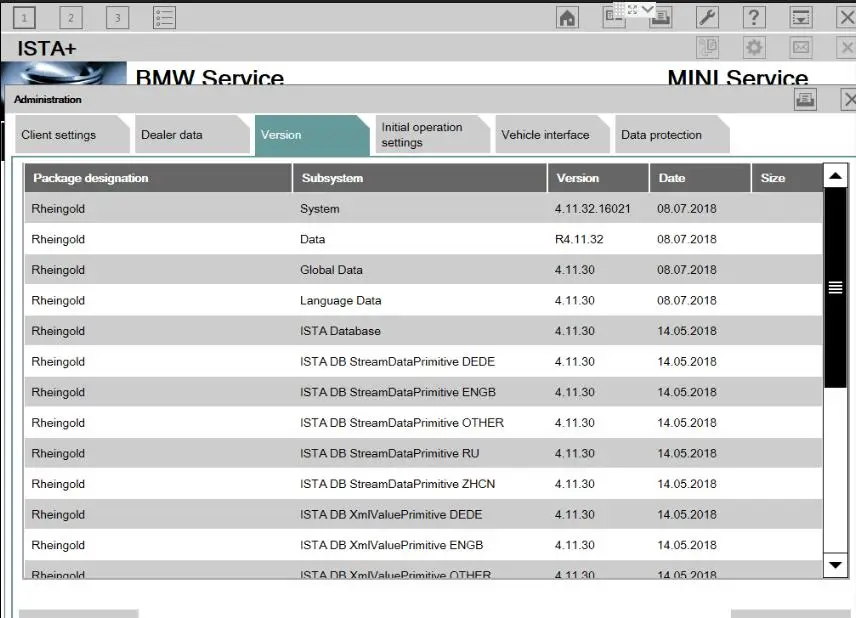Click the session 2 icon
Image resolution: width=856 pixels, height=618 pixels.
tap(70, 17)
